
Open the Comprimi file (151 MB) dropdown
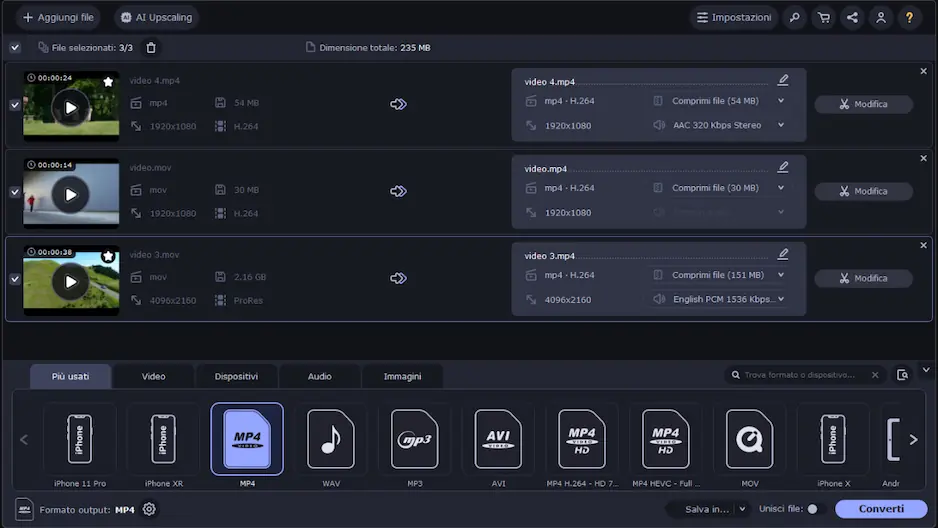[x=780, y=275]
